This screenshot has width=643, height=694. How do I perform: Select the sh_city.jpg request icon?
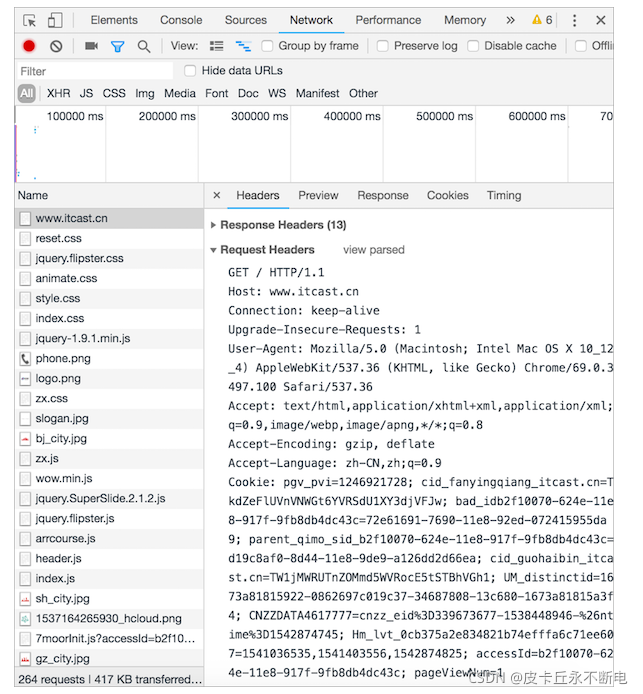click(25, 599)
